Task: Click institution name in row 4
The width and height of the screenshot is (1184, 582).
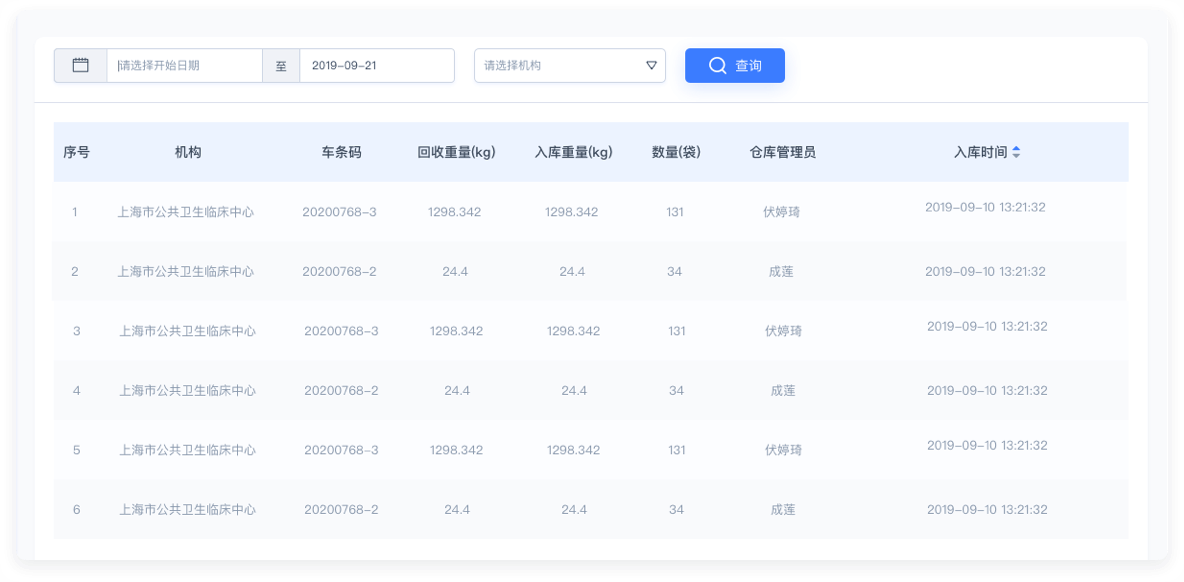Action: tap(187, 390)
